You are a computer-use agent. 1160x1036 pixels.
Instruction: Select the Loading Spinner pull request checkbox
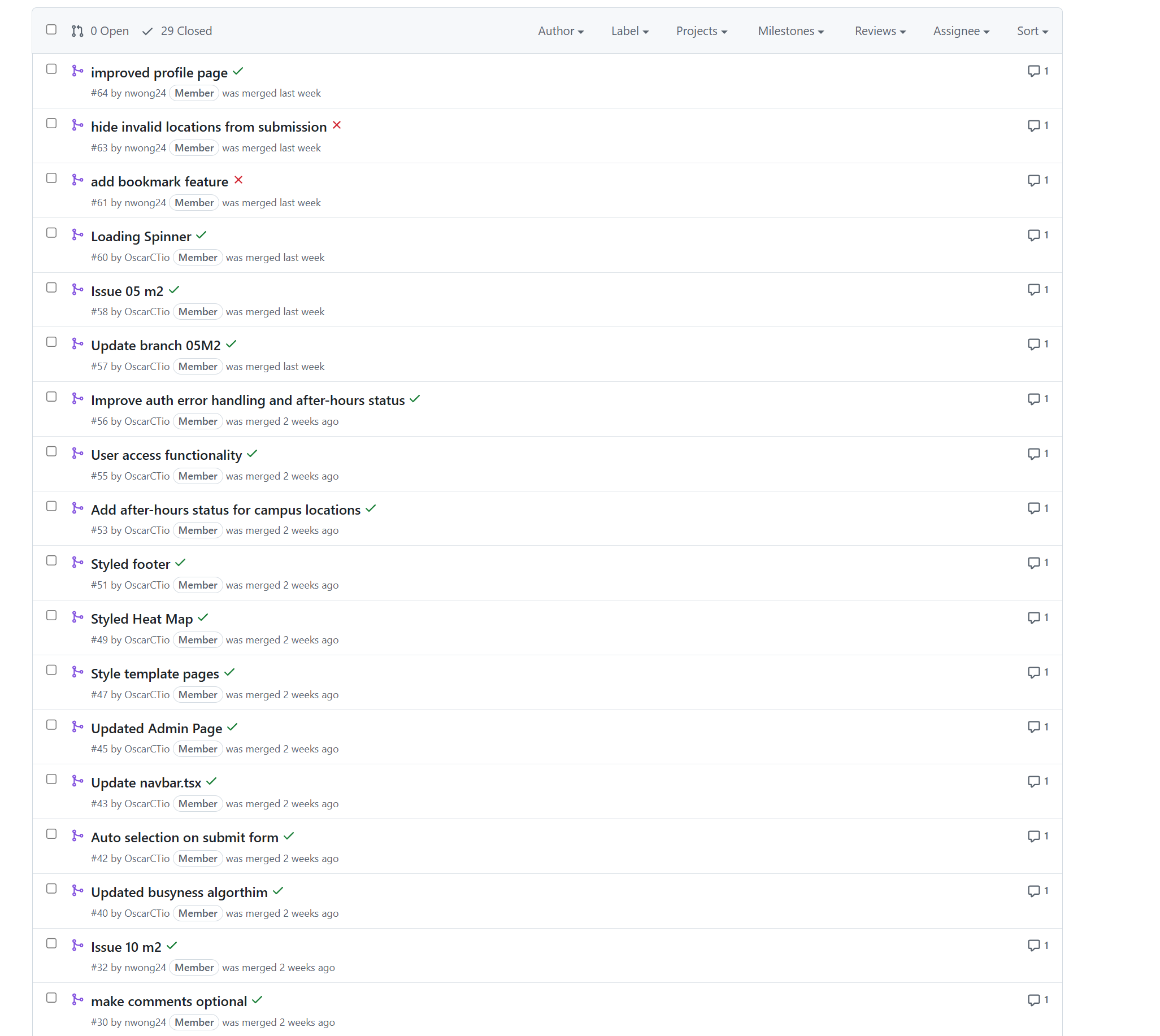click(51, 233)
